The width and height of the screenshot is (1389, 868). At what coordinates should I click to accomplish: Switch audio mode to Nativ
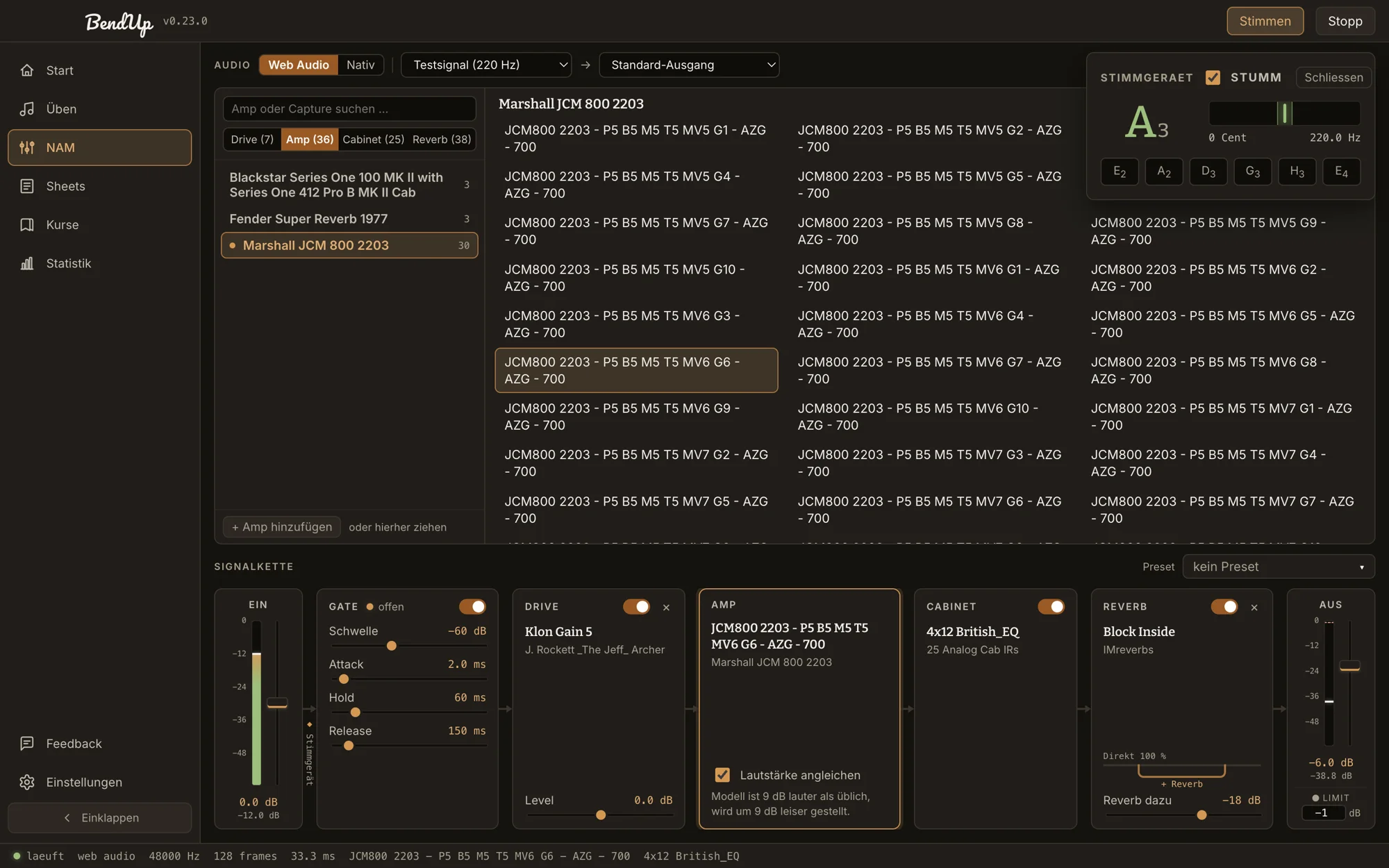pos(360,65)
